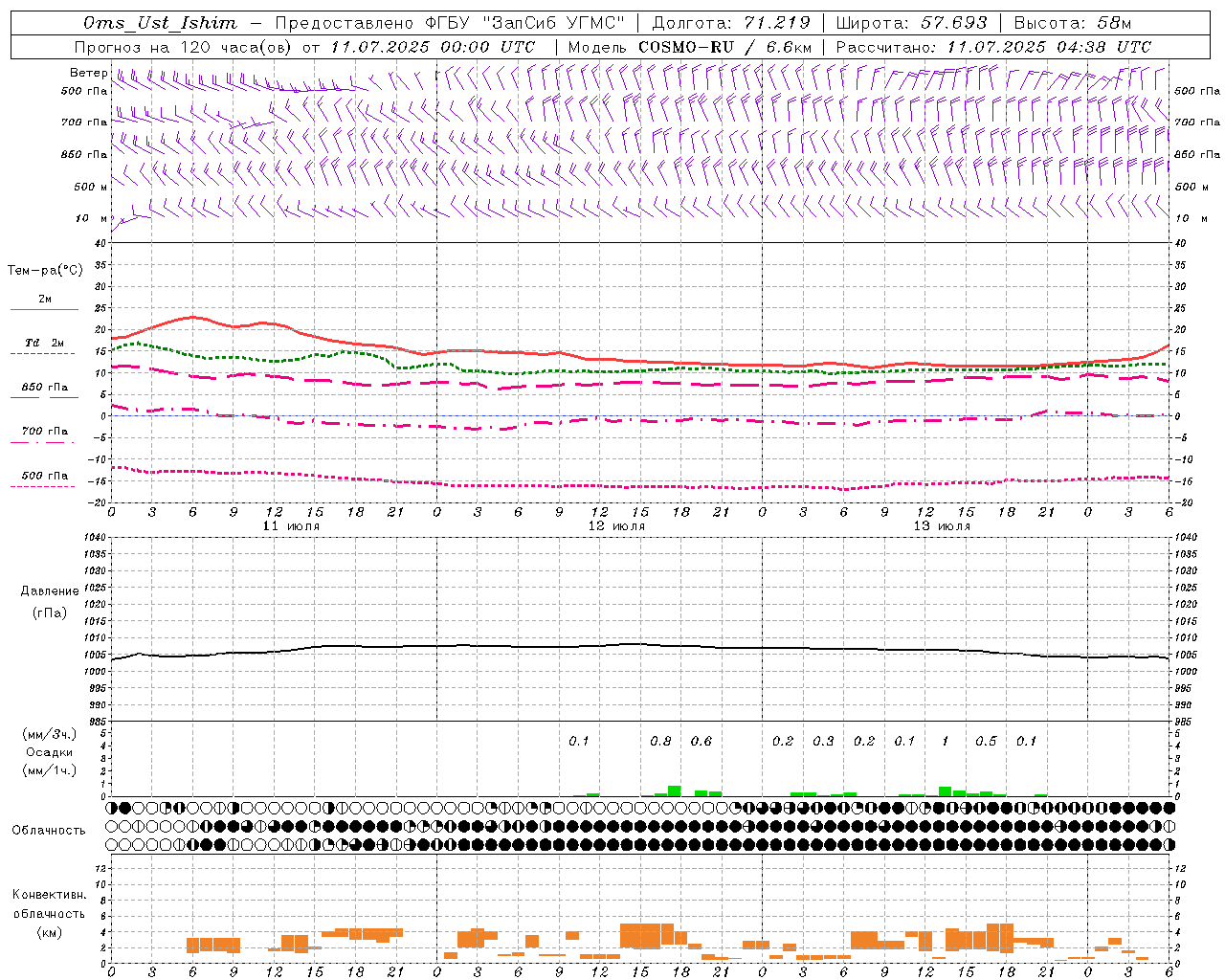The image size is (1225, 980).
Task: Click the 'Тем-ра(°C)' axis label
Action: [x=45, y=271]
